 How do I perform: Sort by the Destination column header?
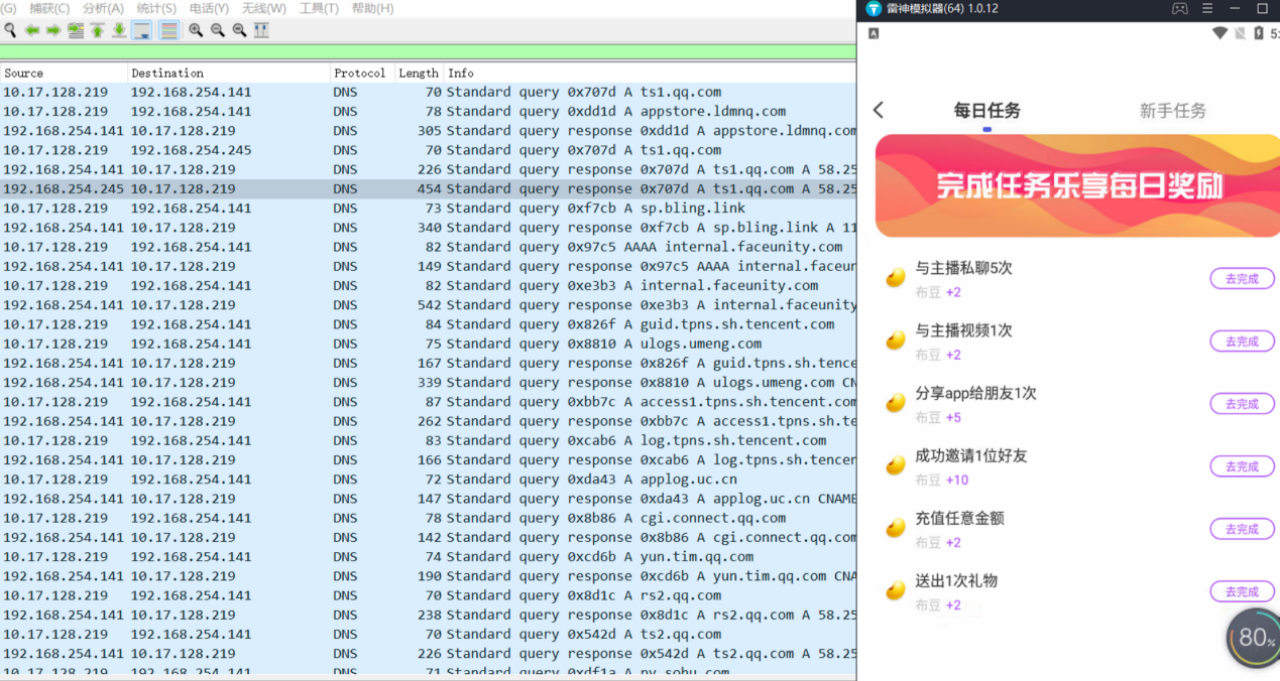[229, 73]
